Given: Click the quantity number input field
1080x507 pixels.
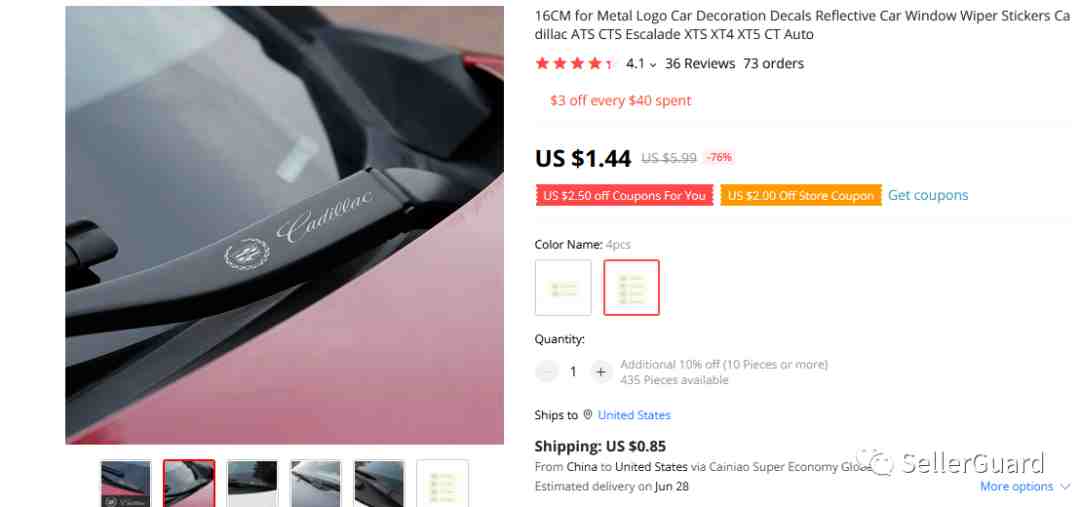Looking at the screenshot, I should (573, 372).
